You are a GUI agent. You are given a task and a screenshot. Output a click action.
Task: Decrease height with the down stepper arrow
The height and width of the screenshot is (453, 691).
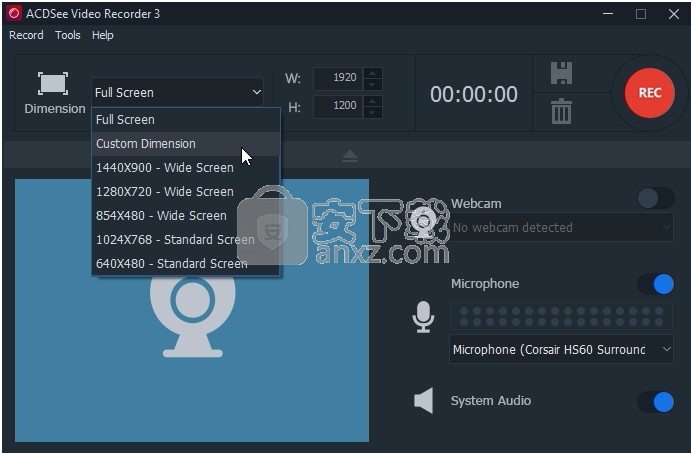point(373,112)
